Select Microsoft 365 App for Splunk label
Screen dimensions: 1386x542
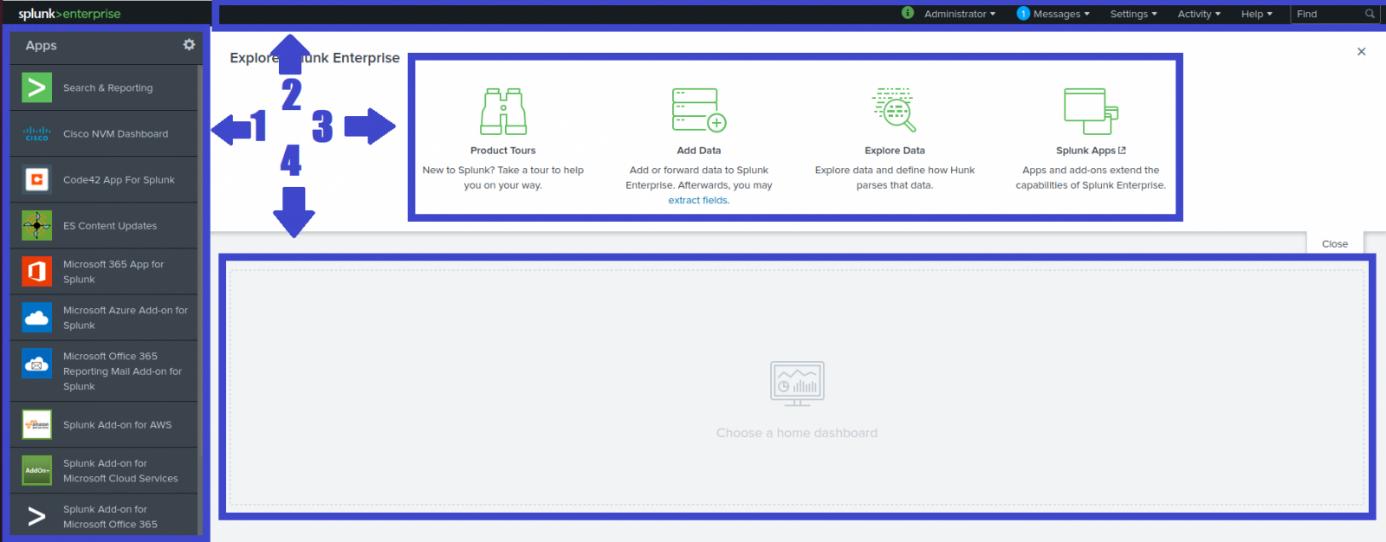tap(113, 272)
